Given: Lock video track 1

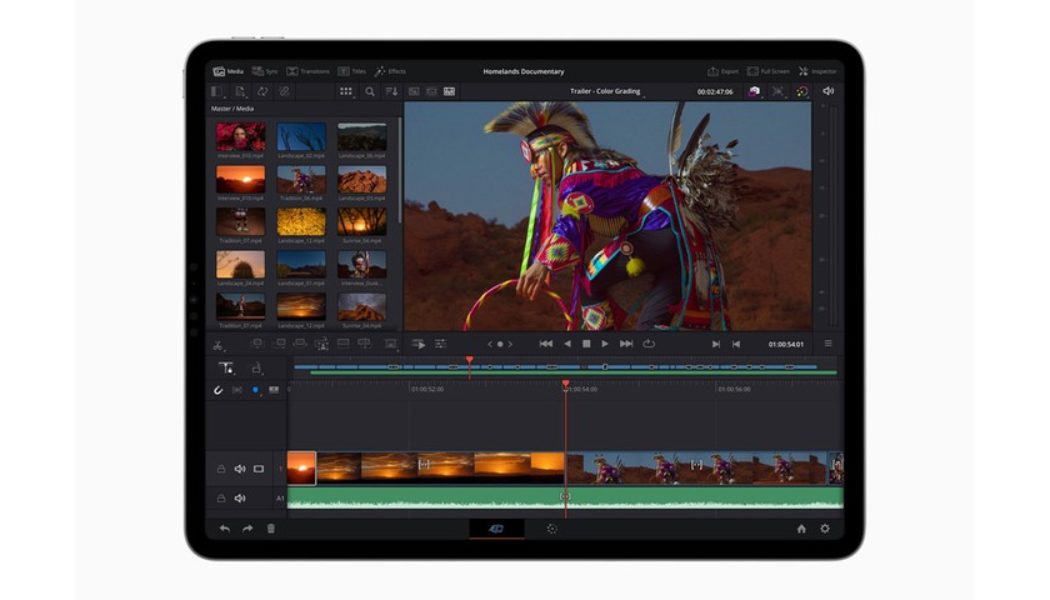Looking at the screenshot, I should [221, 469].
